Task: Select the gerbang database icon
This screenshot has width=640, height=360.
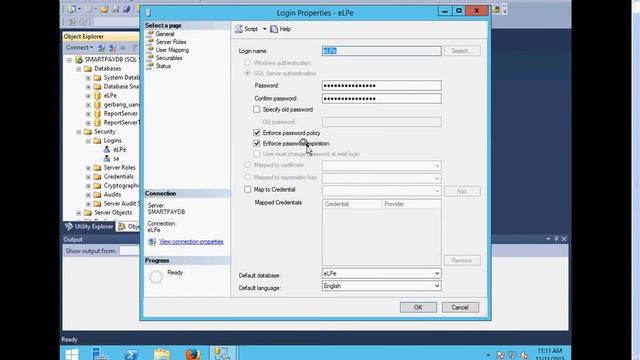Action: (x=97, y=104)
